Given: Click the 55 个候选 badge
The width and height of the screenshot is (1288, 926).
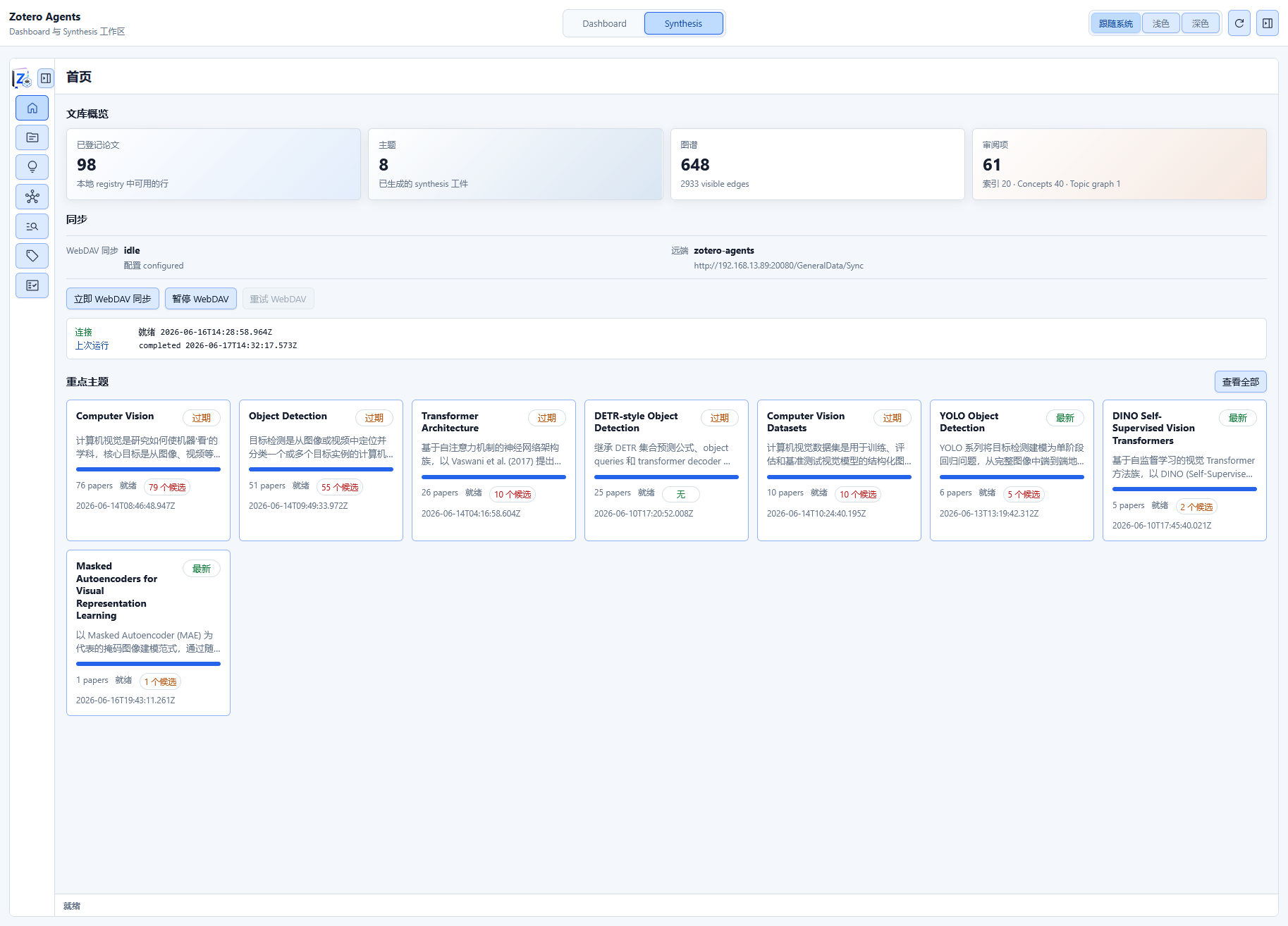Looking at the screenshot, I should 340,487.
